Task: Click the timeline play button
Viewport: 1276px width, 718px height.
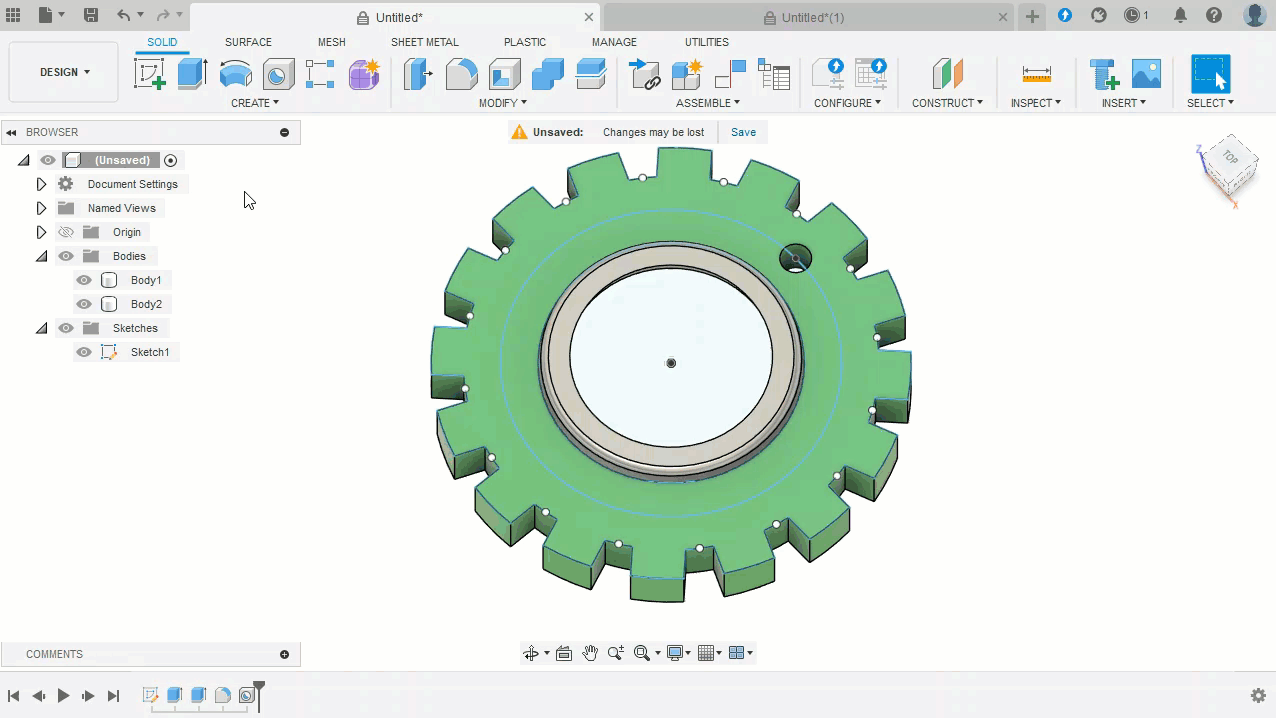Action: point(63,695)
